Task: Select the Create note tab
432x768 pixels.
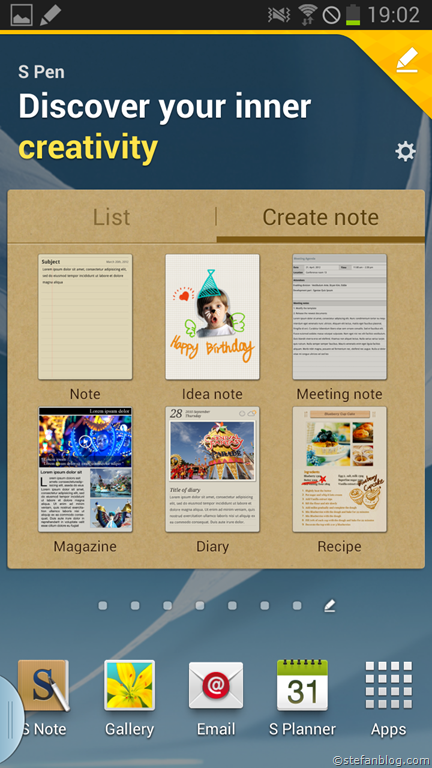Action: point(320,217)
